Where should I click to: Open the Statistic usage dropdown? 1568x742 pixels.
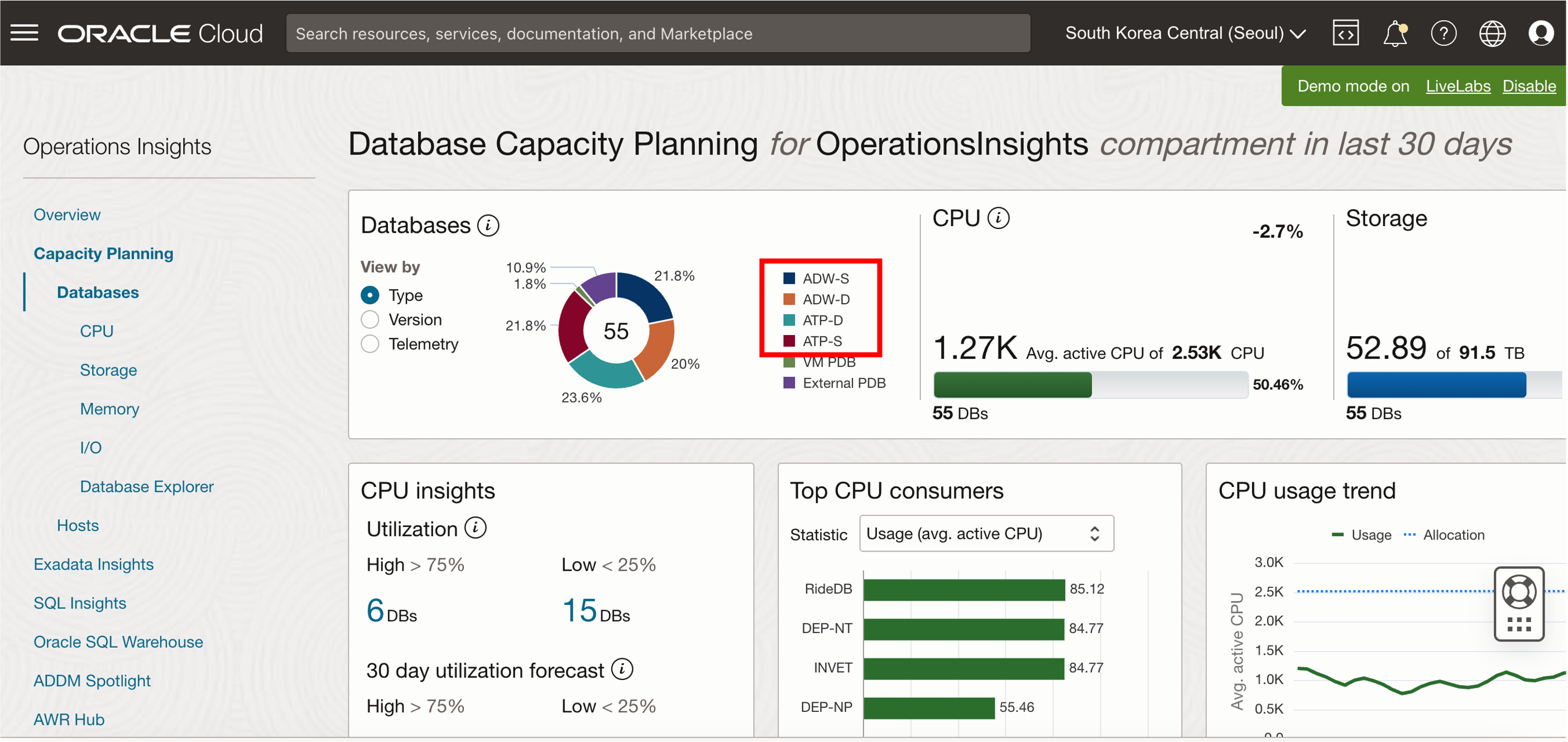pyautogui.click(x=987, y=534)
